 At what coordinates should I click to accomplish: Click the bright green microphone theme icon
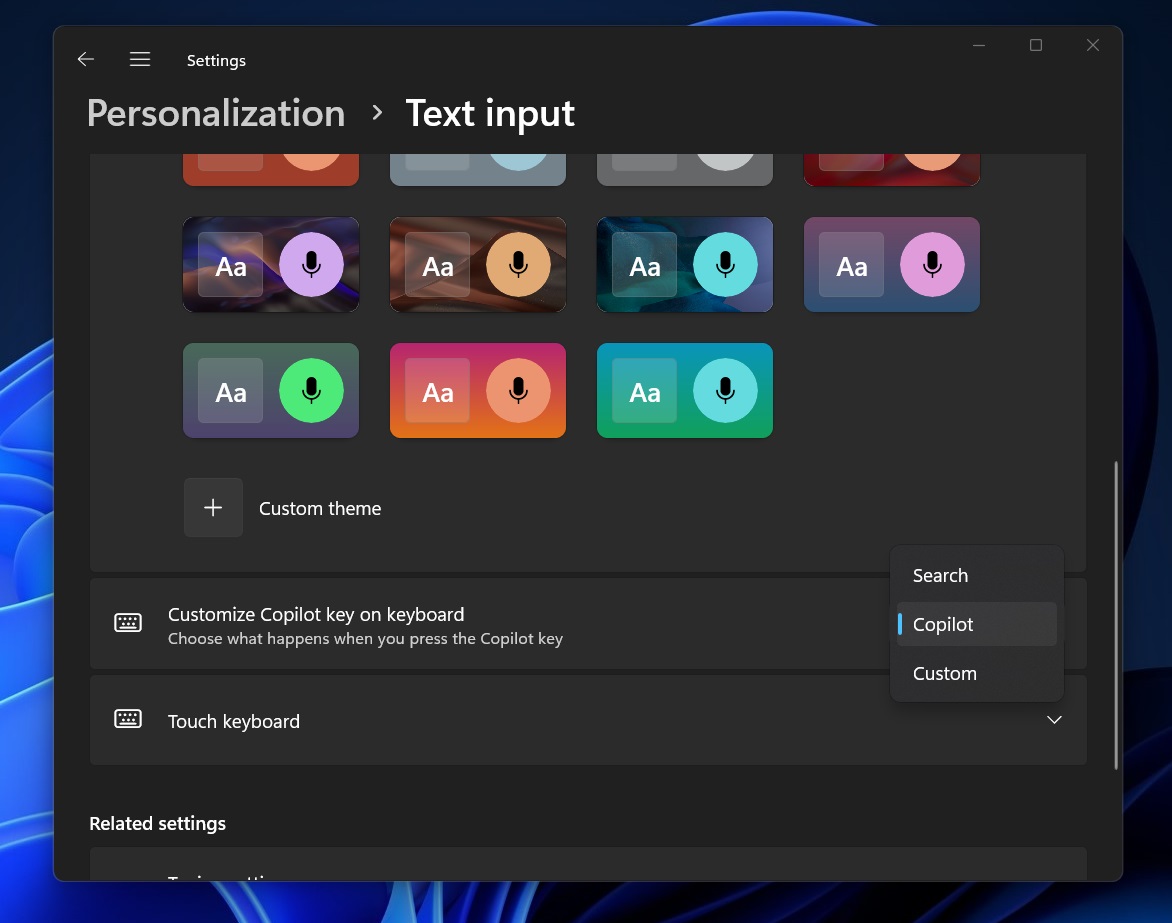(x=311, y=391)
